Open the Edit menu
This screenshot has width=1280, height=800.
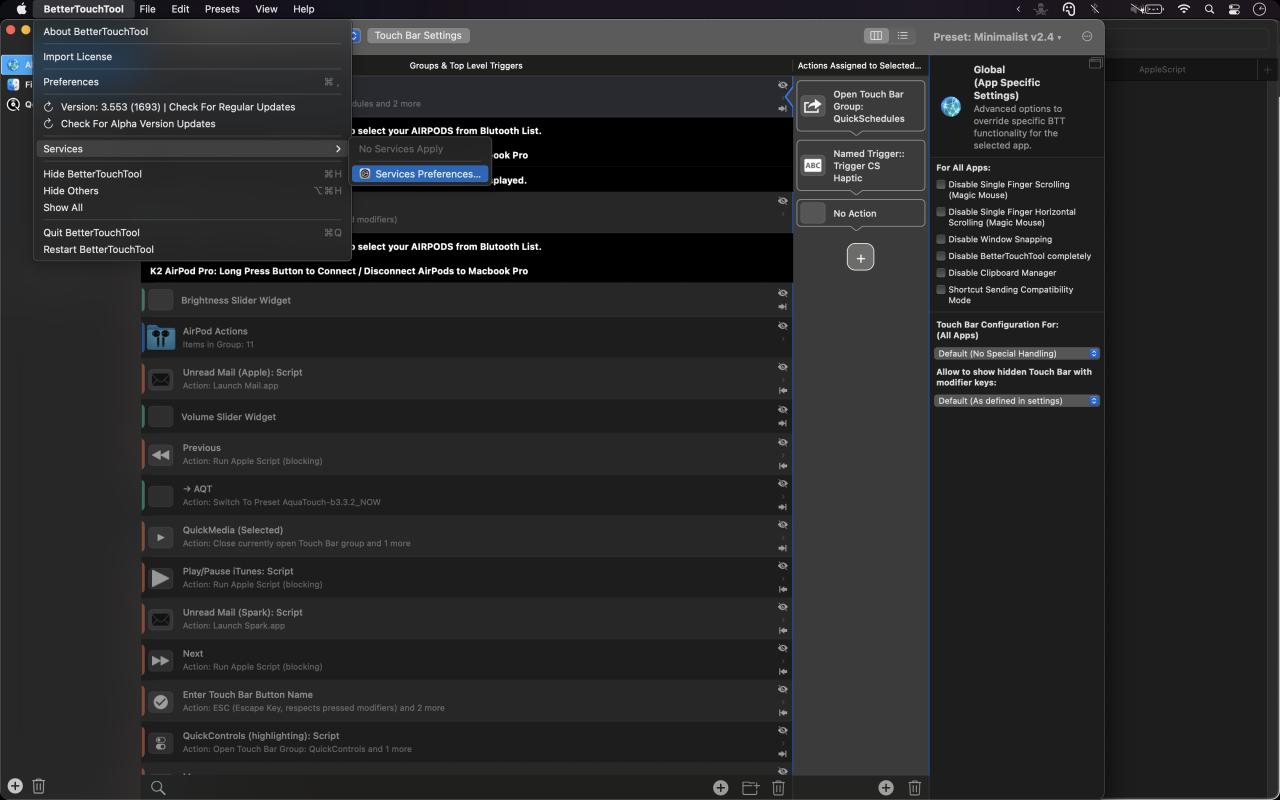[180, 9]
